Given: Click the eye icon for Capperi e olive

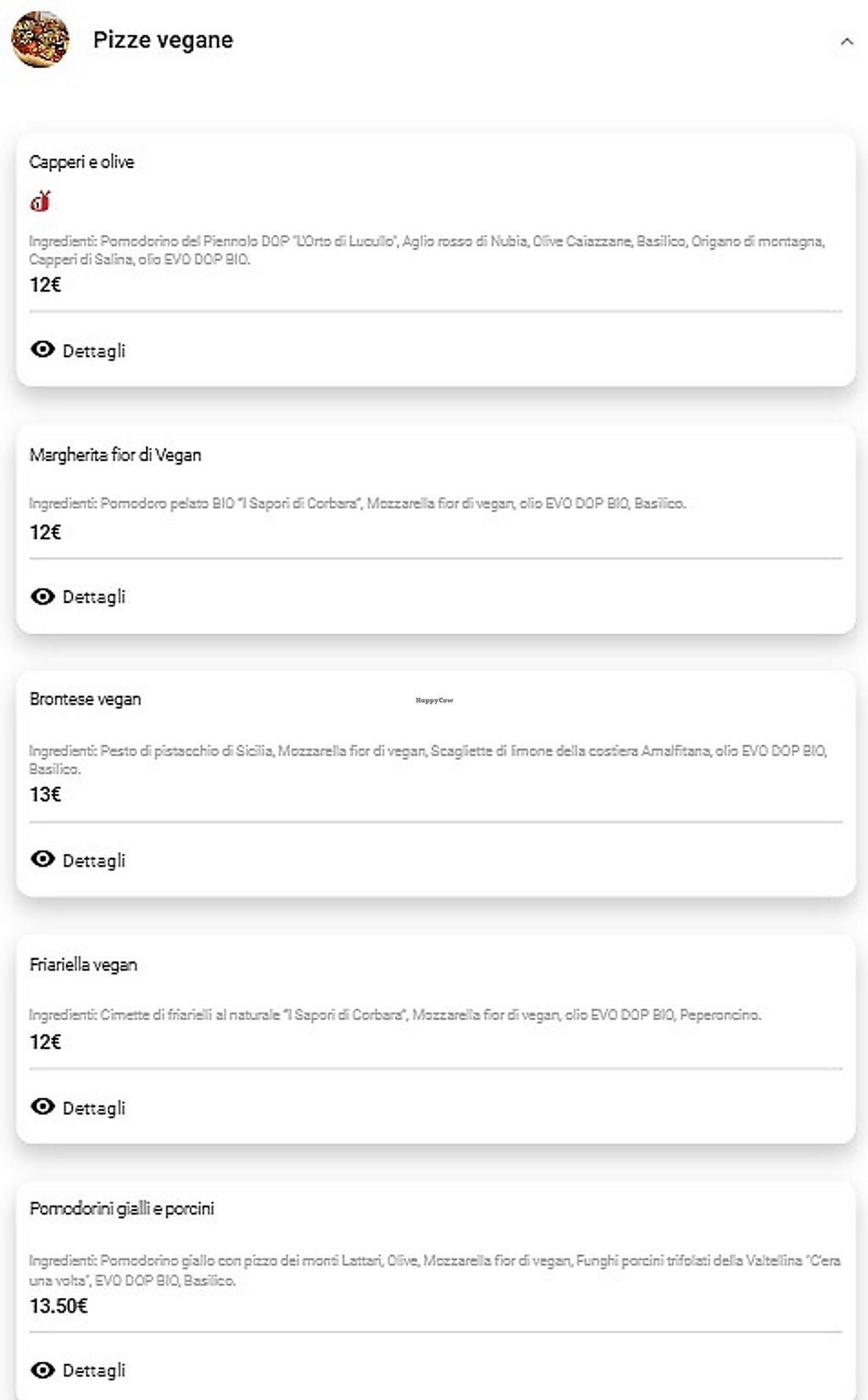Looking at the screenshot, I should 42,349.
